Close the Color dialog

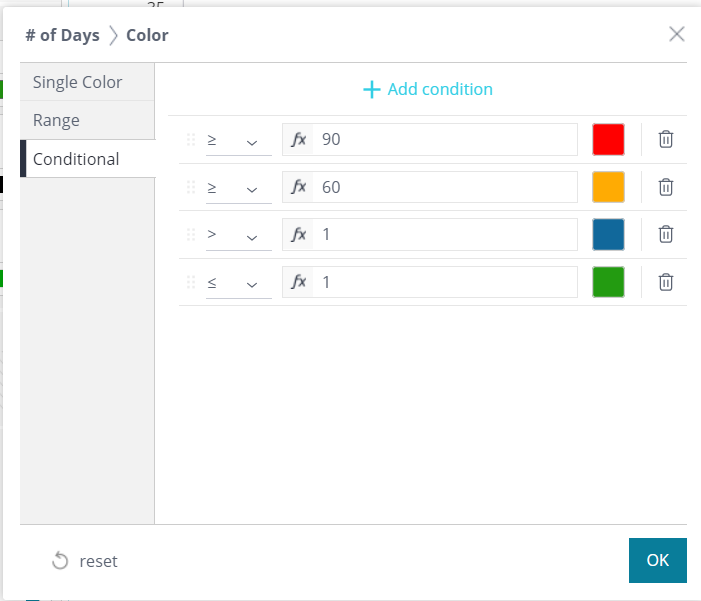pos(677,34)
